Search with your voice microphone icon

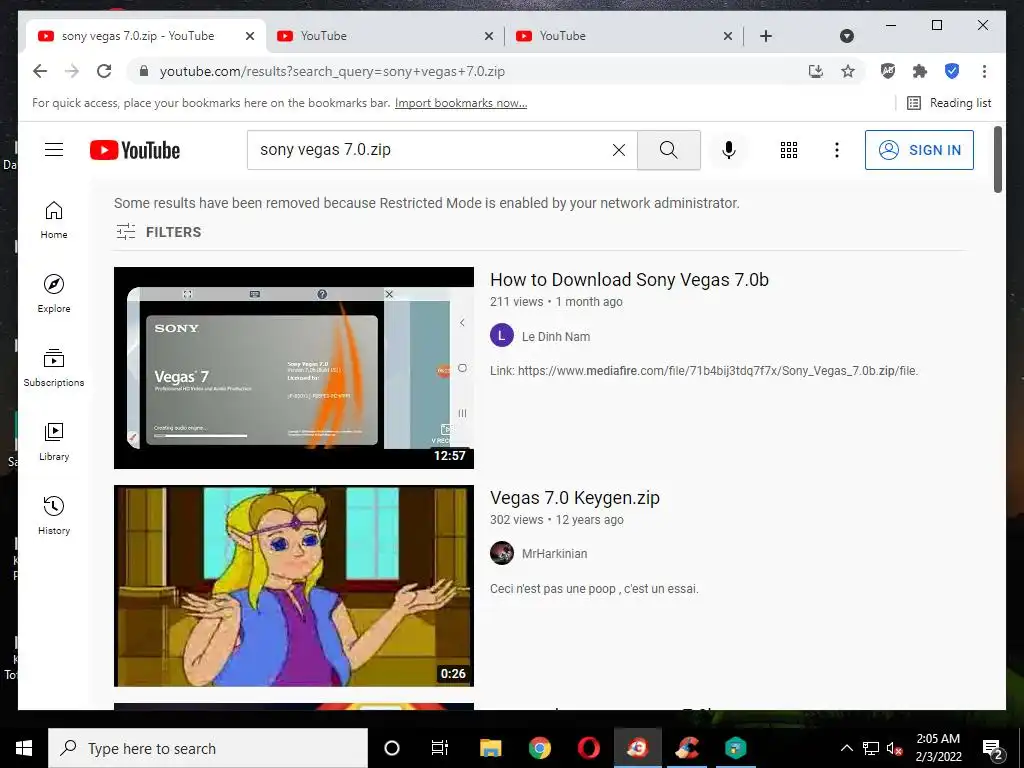click(x=729, y=150)
